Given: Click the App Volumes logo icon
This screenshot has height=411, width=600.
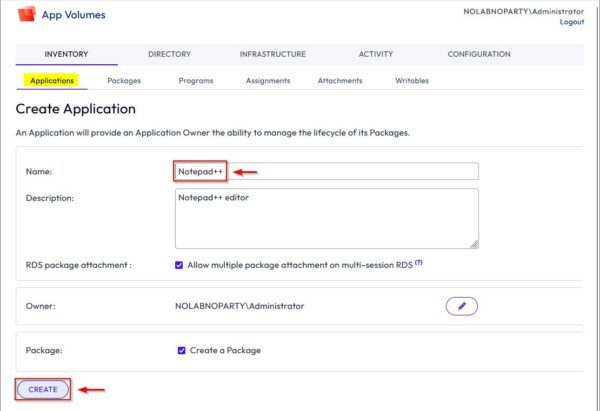Looking at the screenshot, I should coord(26,14).
